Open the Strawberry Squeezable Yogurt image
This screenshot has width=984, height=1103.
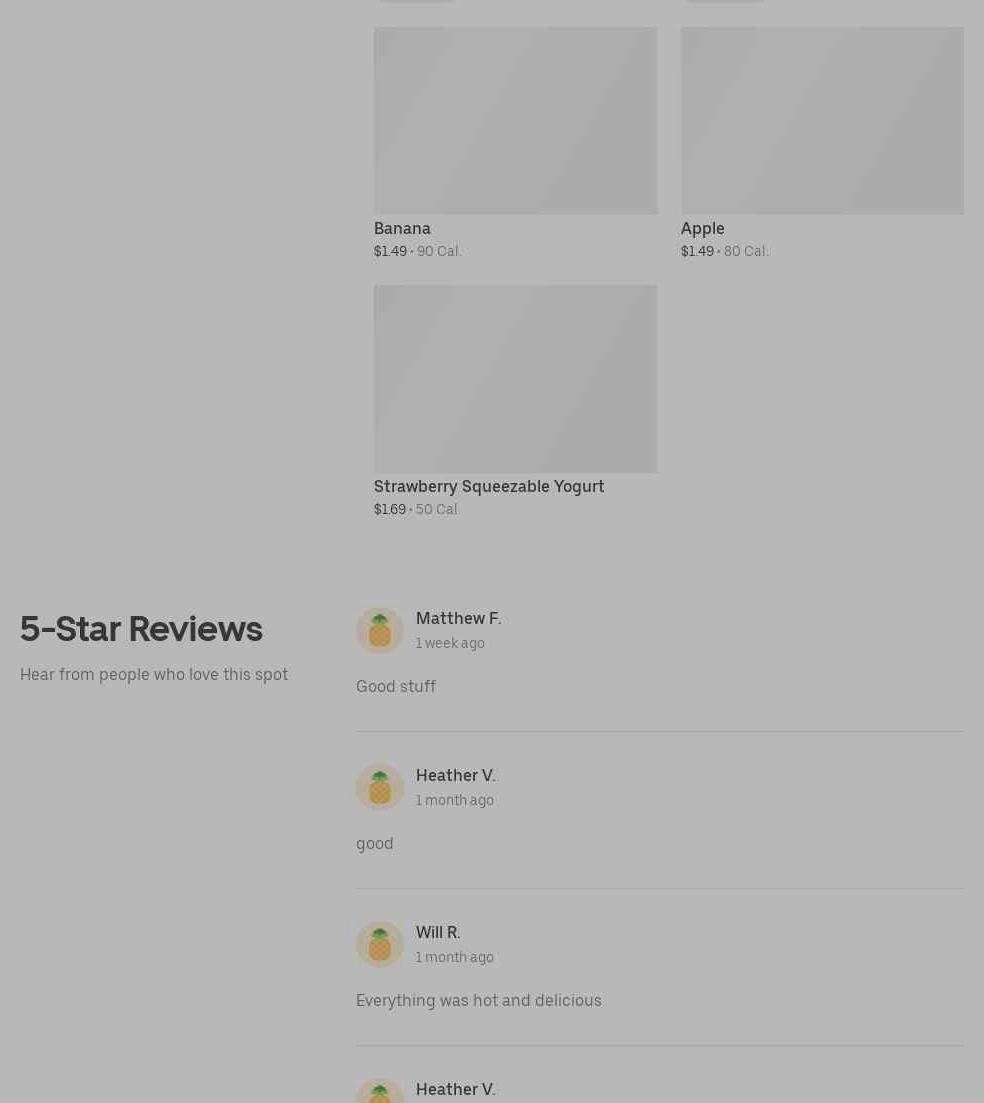(516, 378)
